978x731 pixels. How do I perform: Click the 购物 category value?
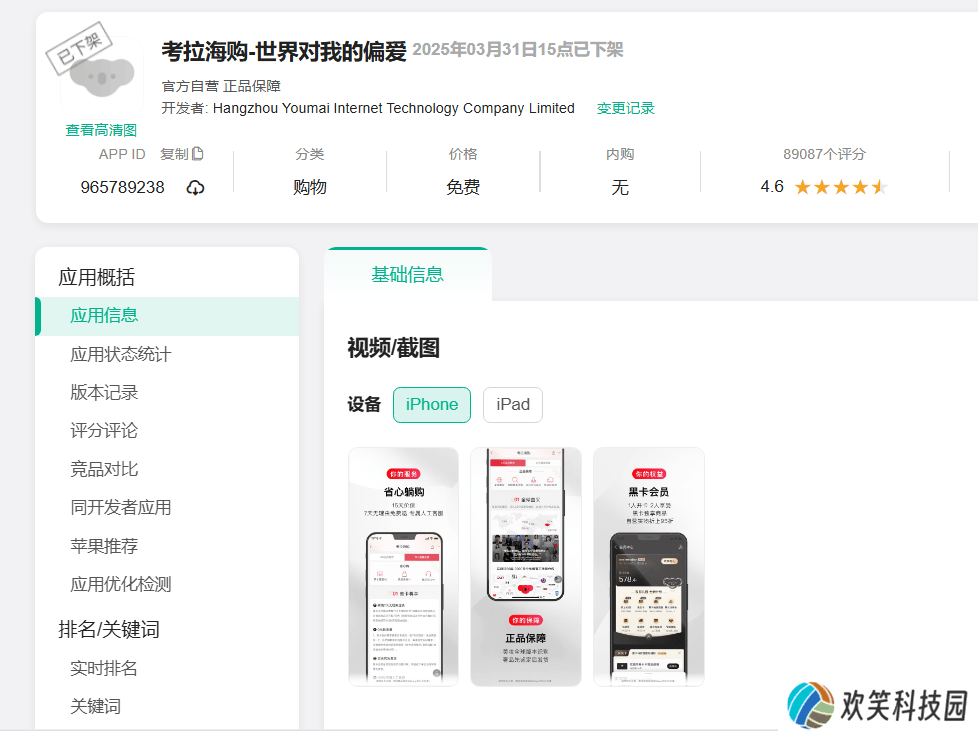310,187
